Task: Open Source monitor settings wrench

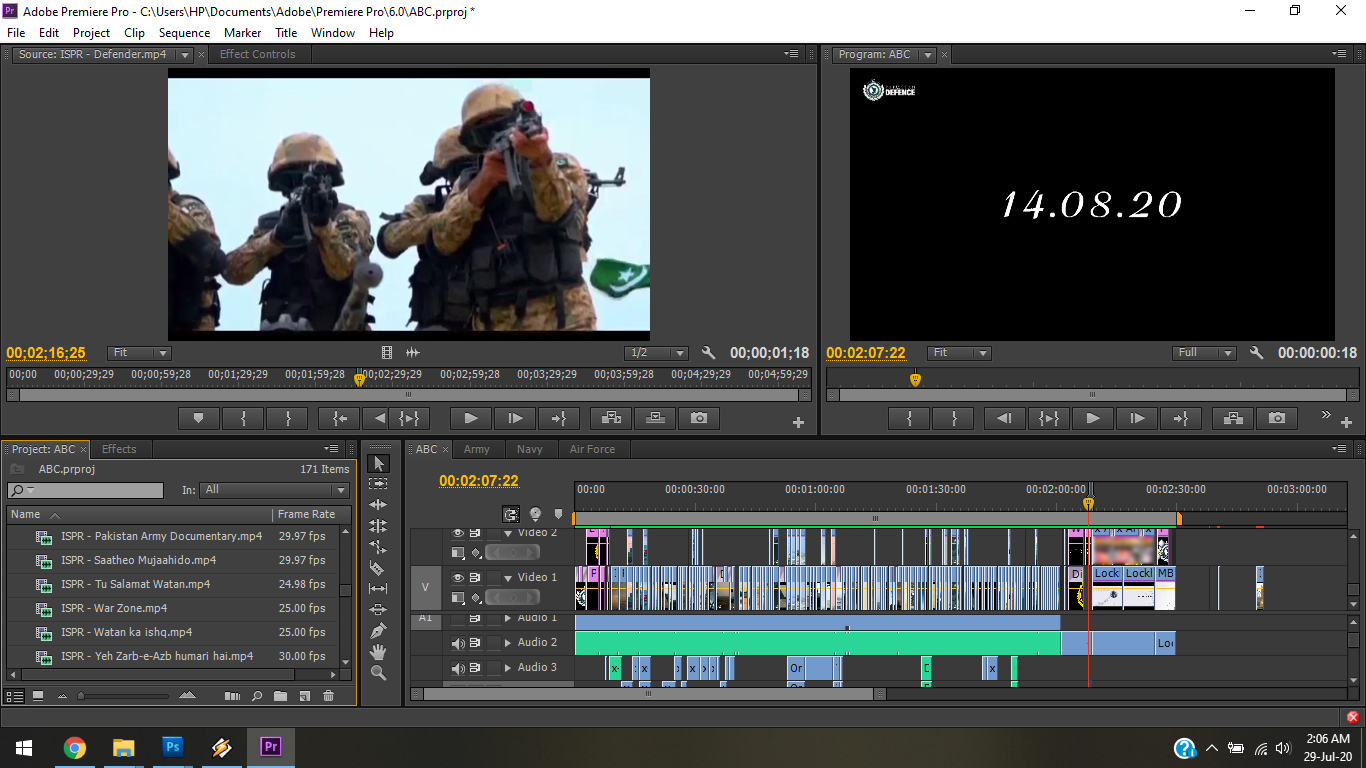Action: coord(709,353)
